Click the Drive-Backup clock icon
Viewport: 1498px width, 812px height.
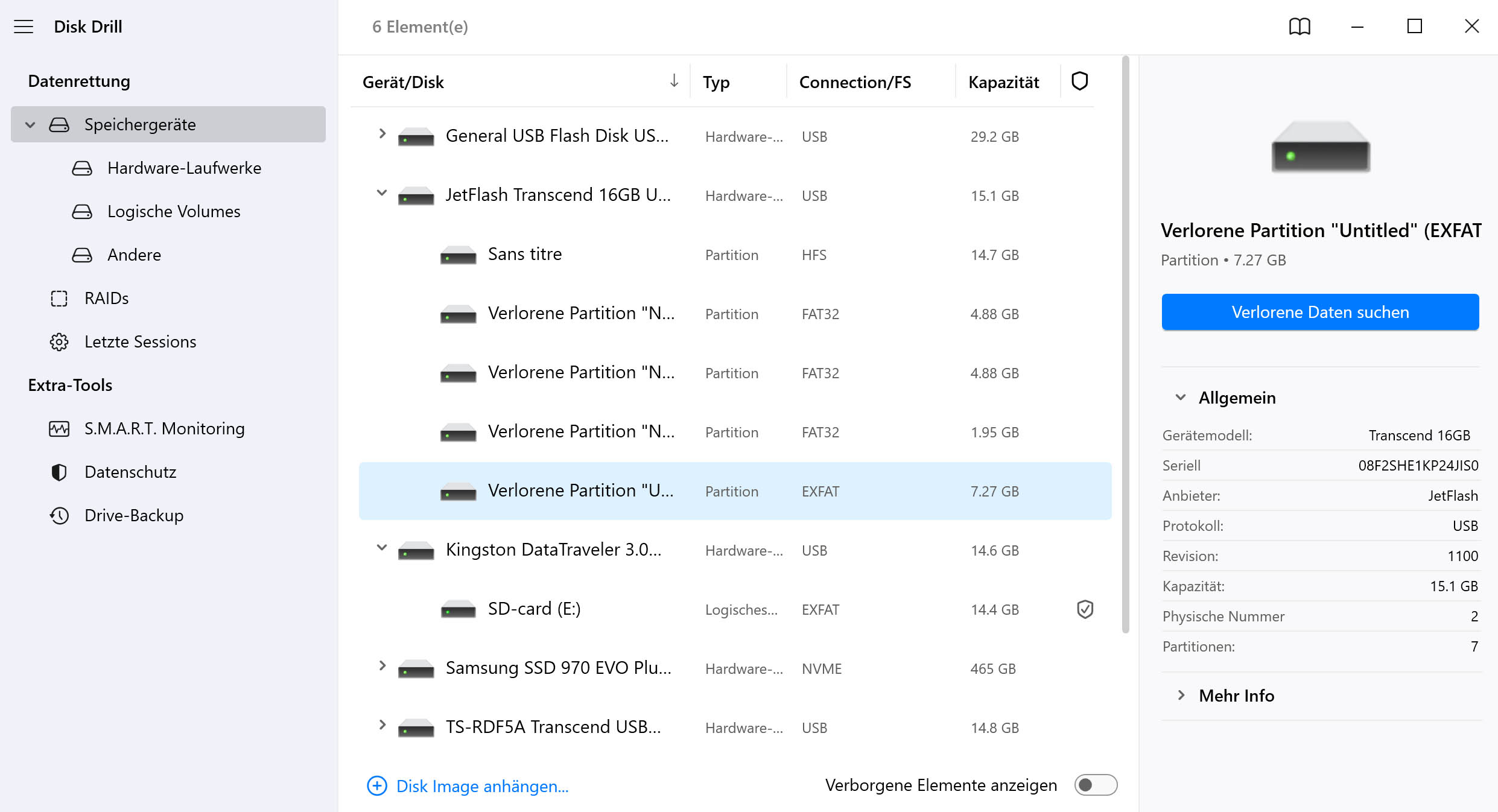tap(59, 516)
